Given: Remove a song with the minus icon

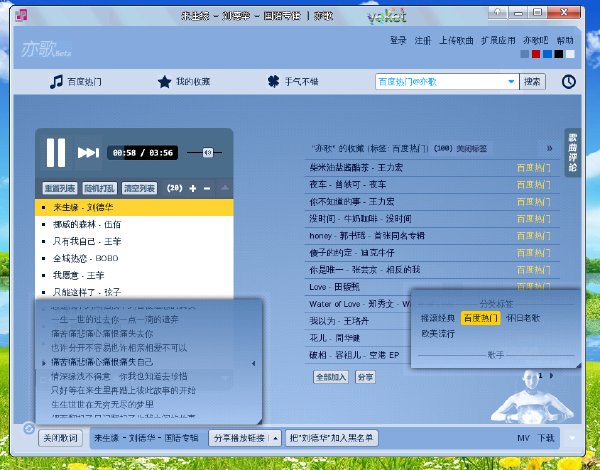Looking at the screenshot, I should (207, 188).
